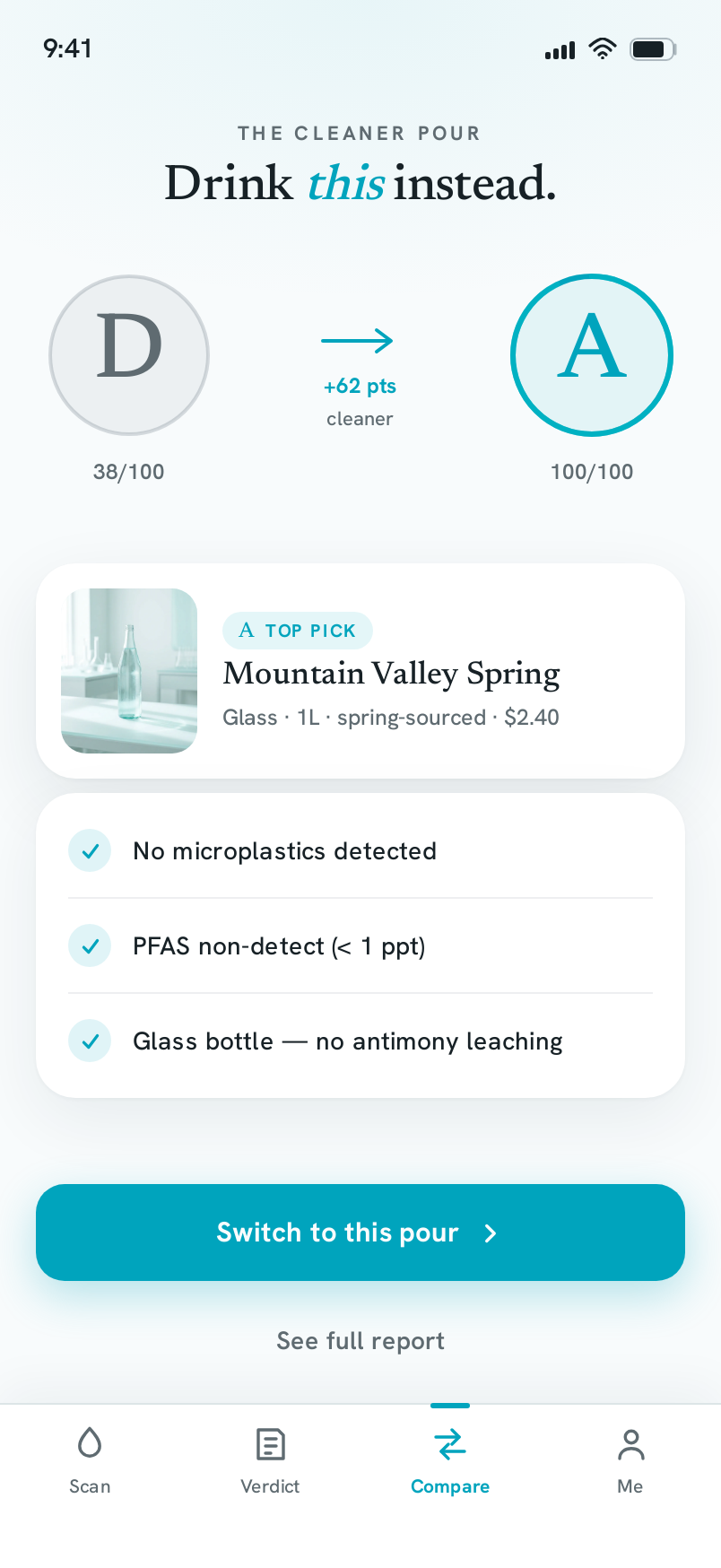The height and width of the screenshot is (1568, 721).
Task: Open the Me profile icon
Action: [x=630, y=1444]
